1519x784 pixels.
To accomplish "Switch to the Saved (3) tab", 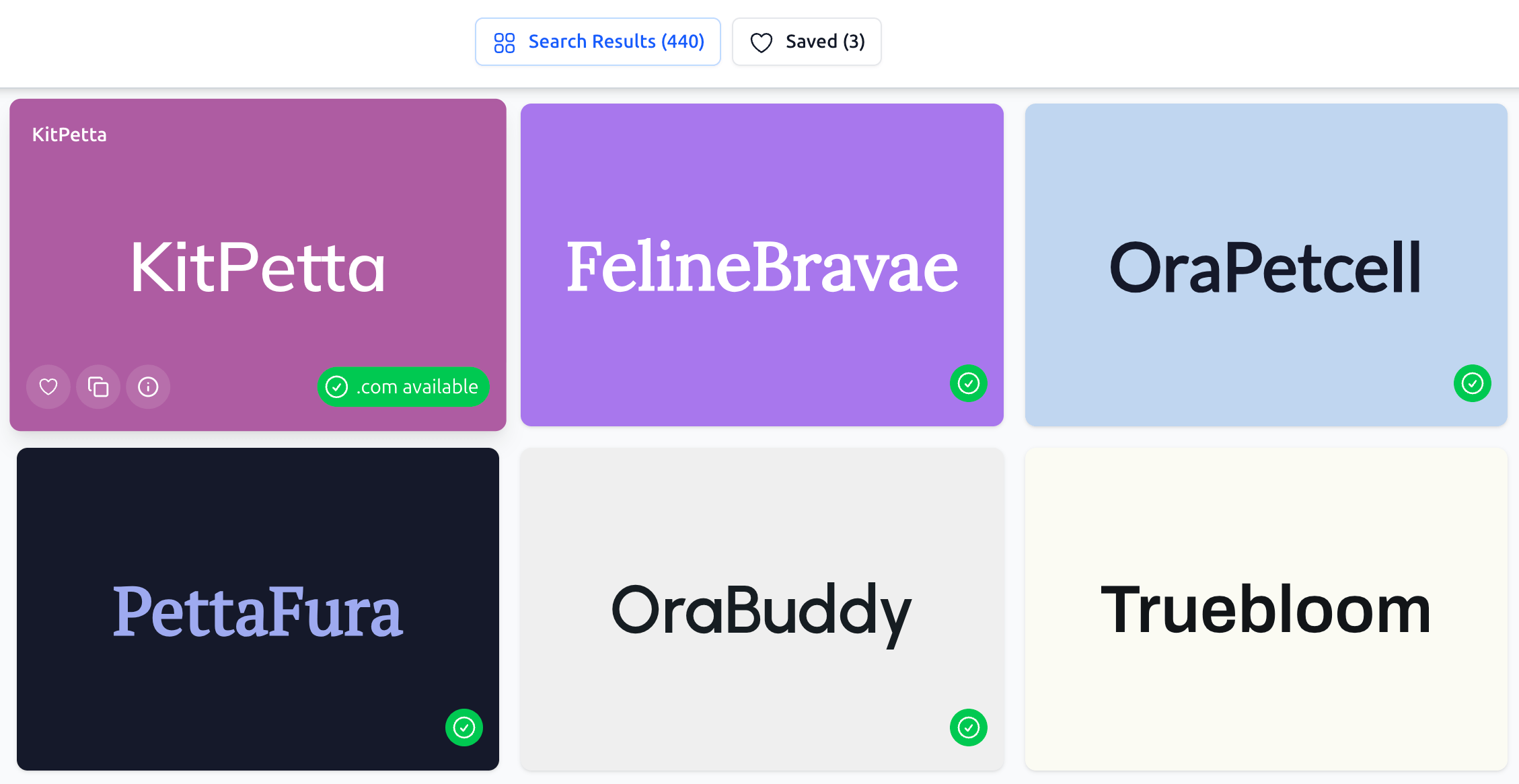I will (807, 41).
